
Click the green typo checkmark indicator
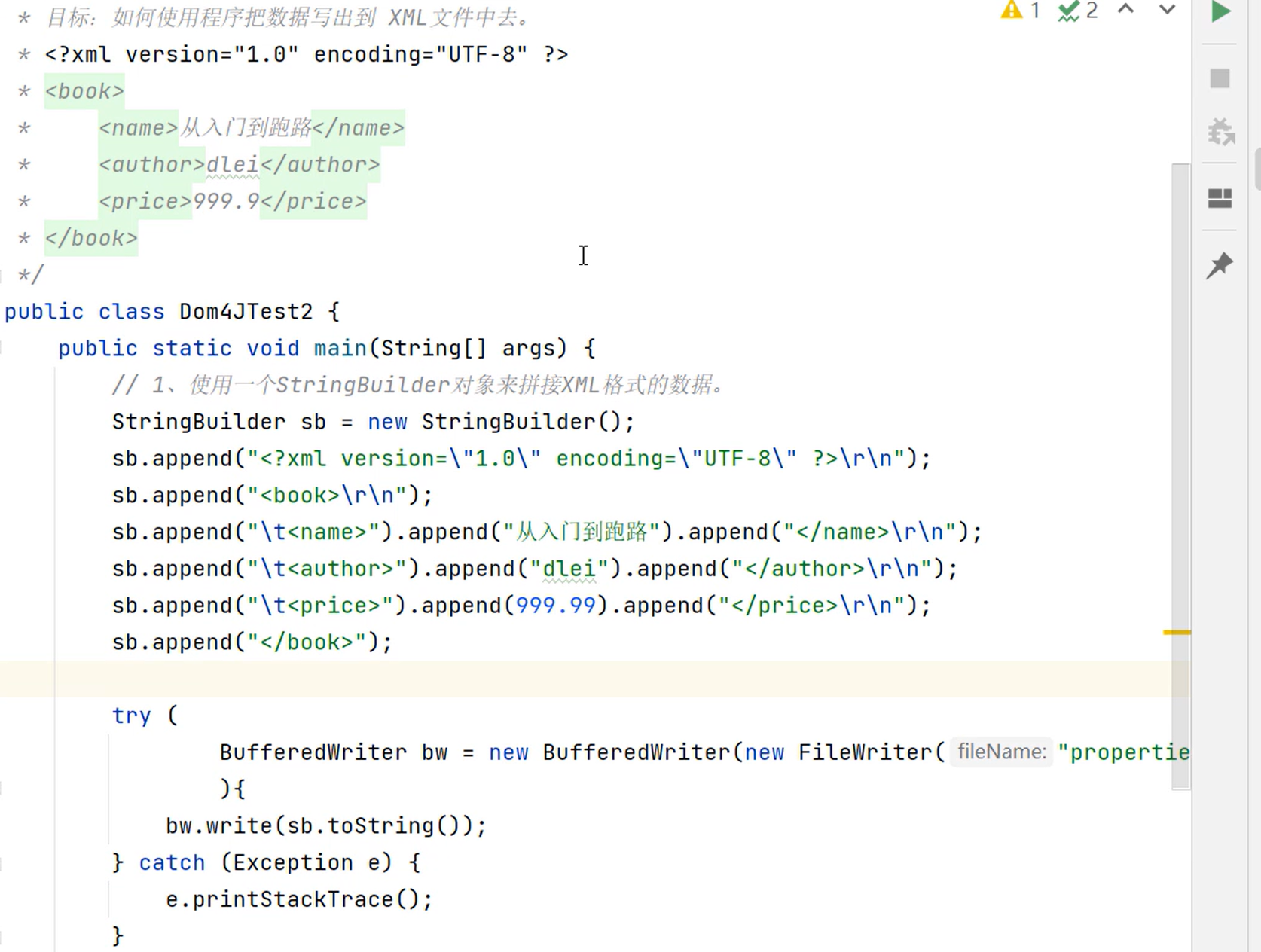[x=1068, y=11]
